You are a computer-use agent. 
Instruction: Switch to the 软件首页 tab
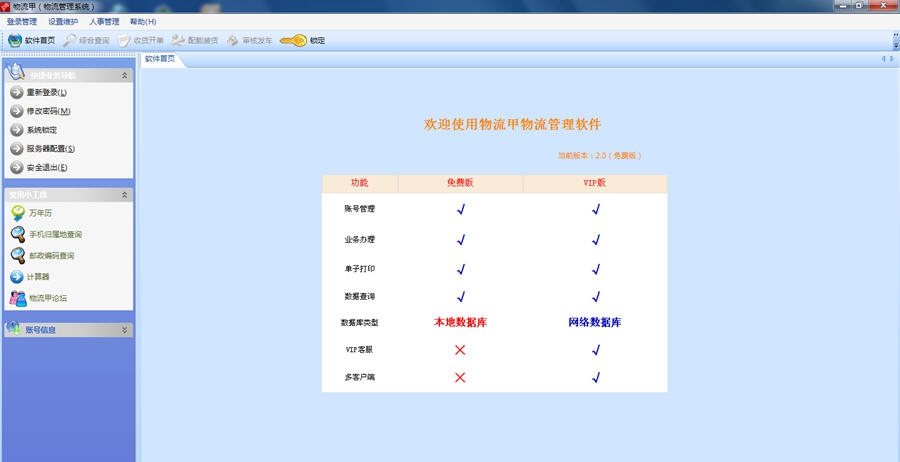pyautogui.click(x=160, y=59)
